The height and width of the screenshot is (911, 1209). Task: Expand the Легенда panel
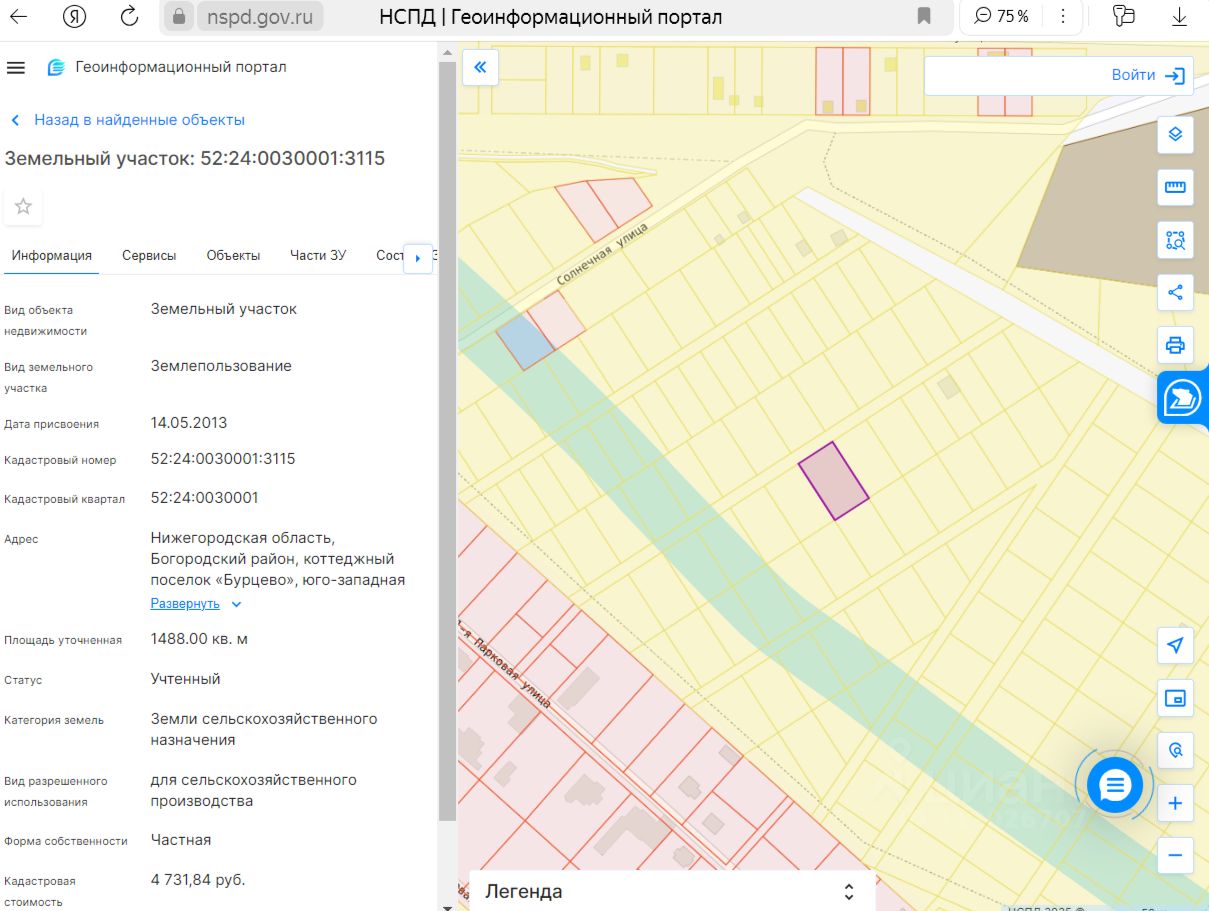point(671,891)
